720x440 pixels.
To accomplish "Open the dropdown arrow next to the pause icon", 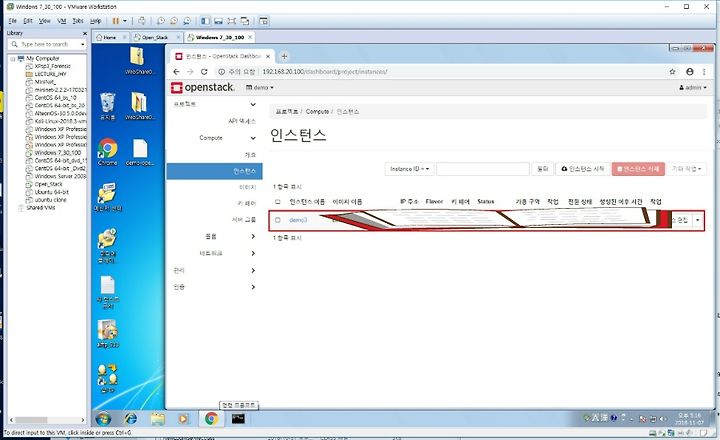I will click(124, 21).
